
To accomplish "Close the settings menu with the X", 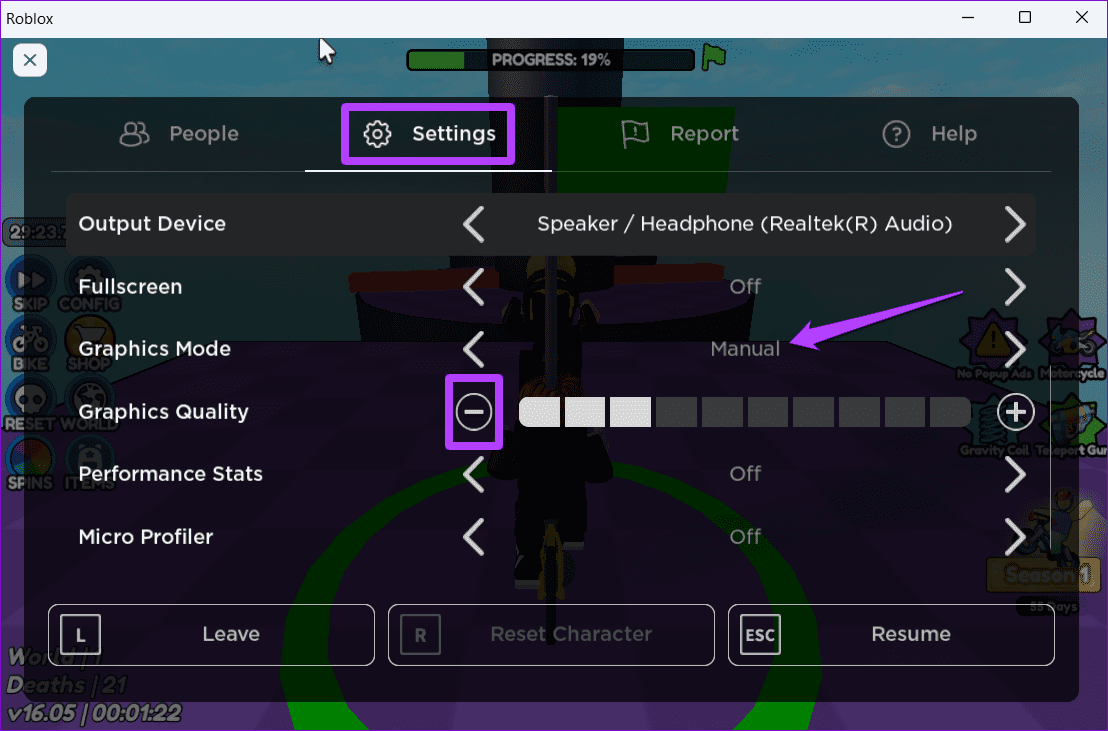I will tap(30, 60).
